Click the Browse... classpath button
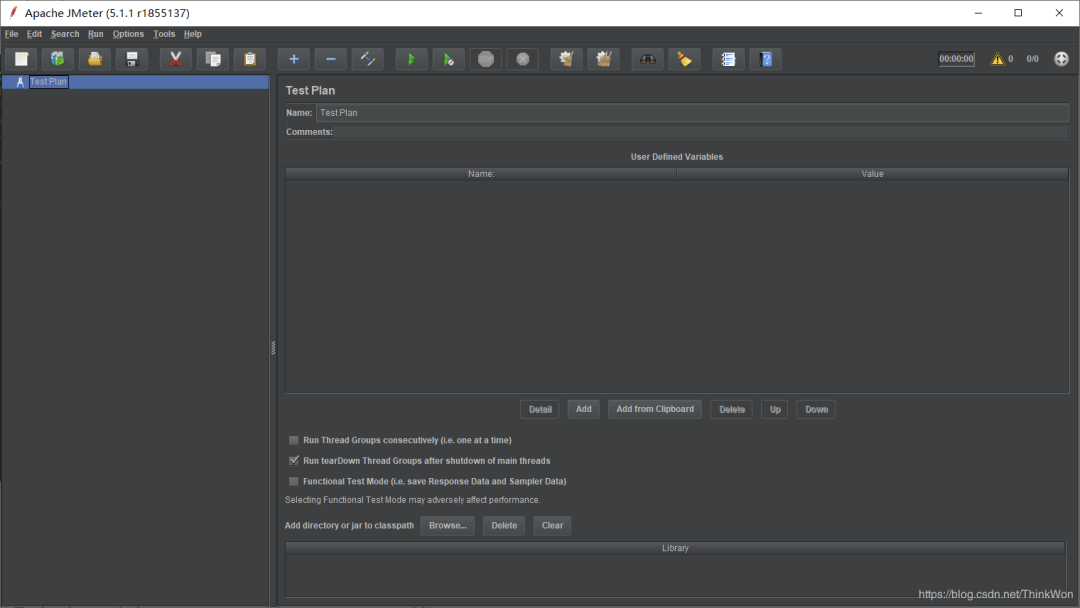 point(448,525)
